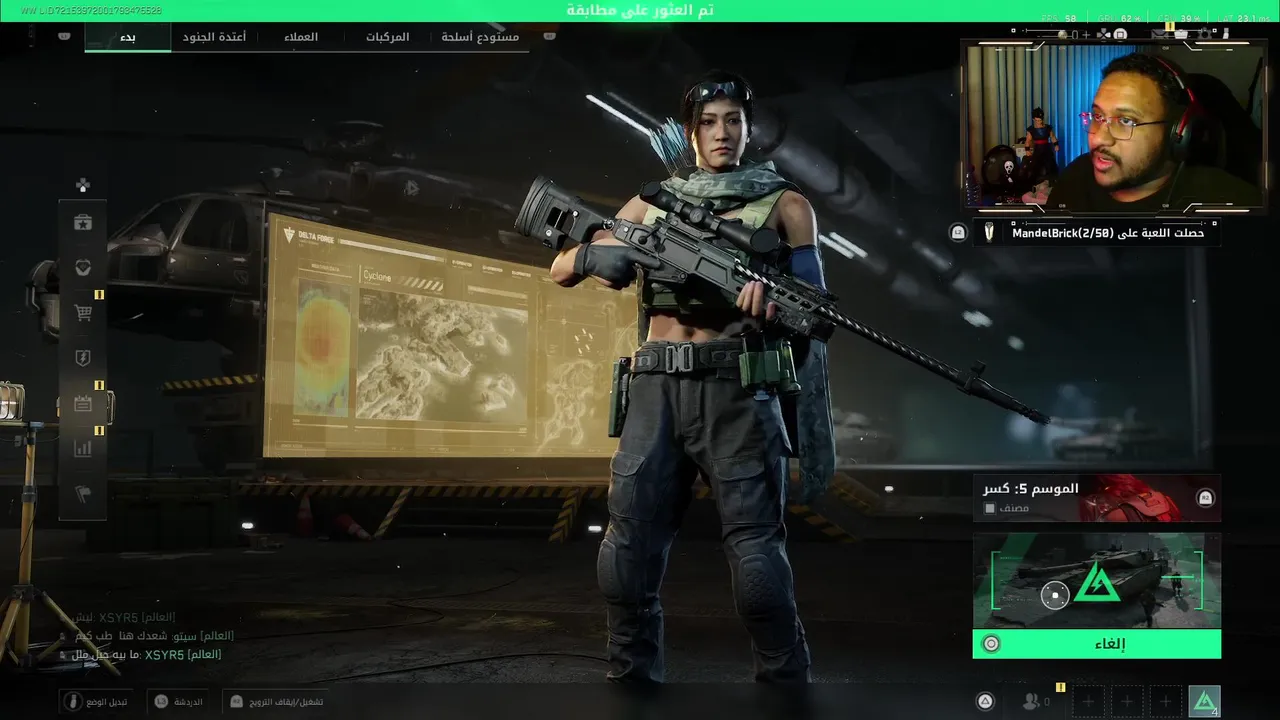Add teammate in first empty squad slot
The width and height of the screenshot is (1280, 720).
1089,702
